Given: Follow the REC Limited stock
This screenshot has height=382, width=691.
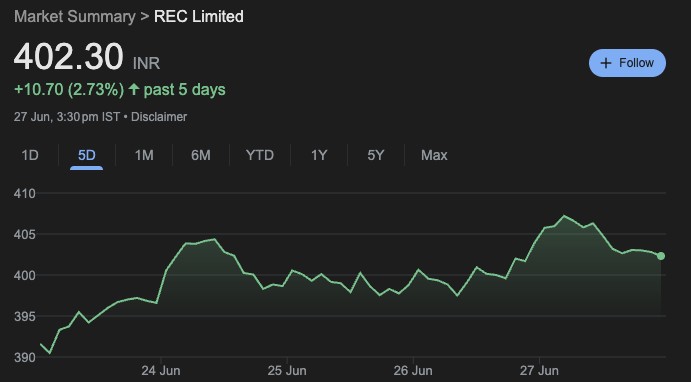Looking at the screenshot, I should coord(627,63).
